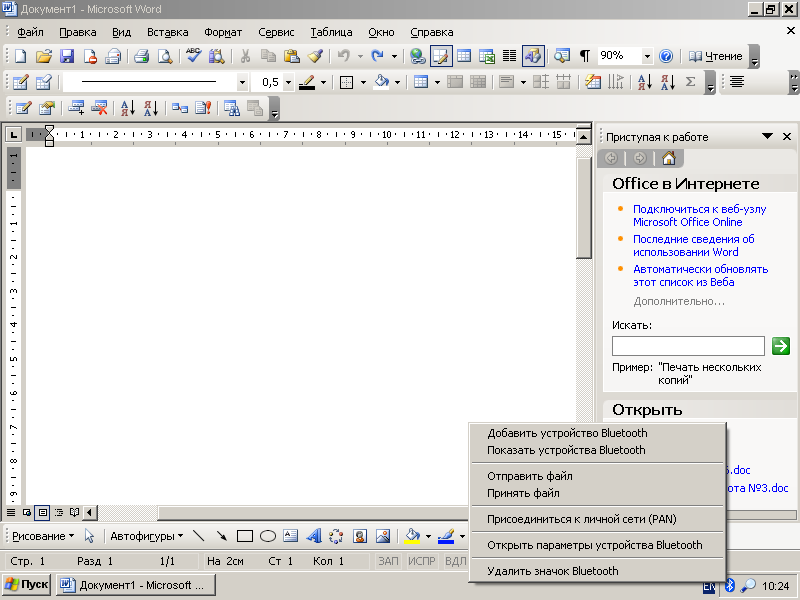
Task: Click the Чтение reading button
Action: pos(715,56)
